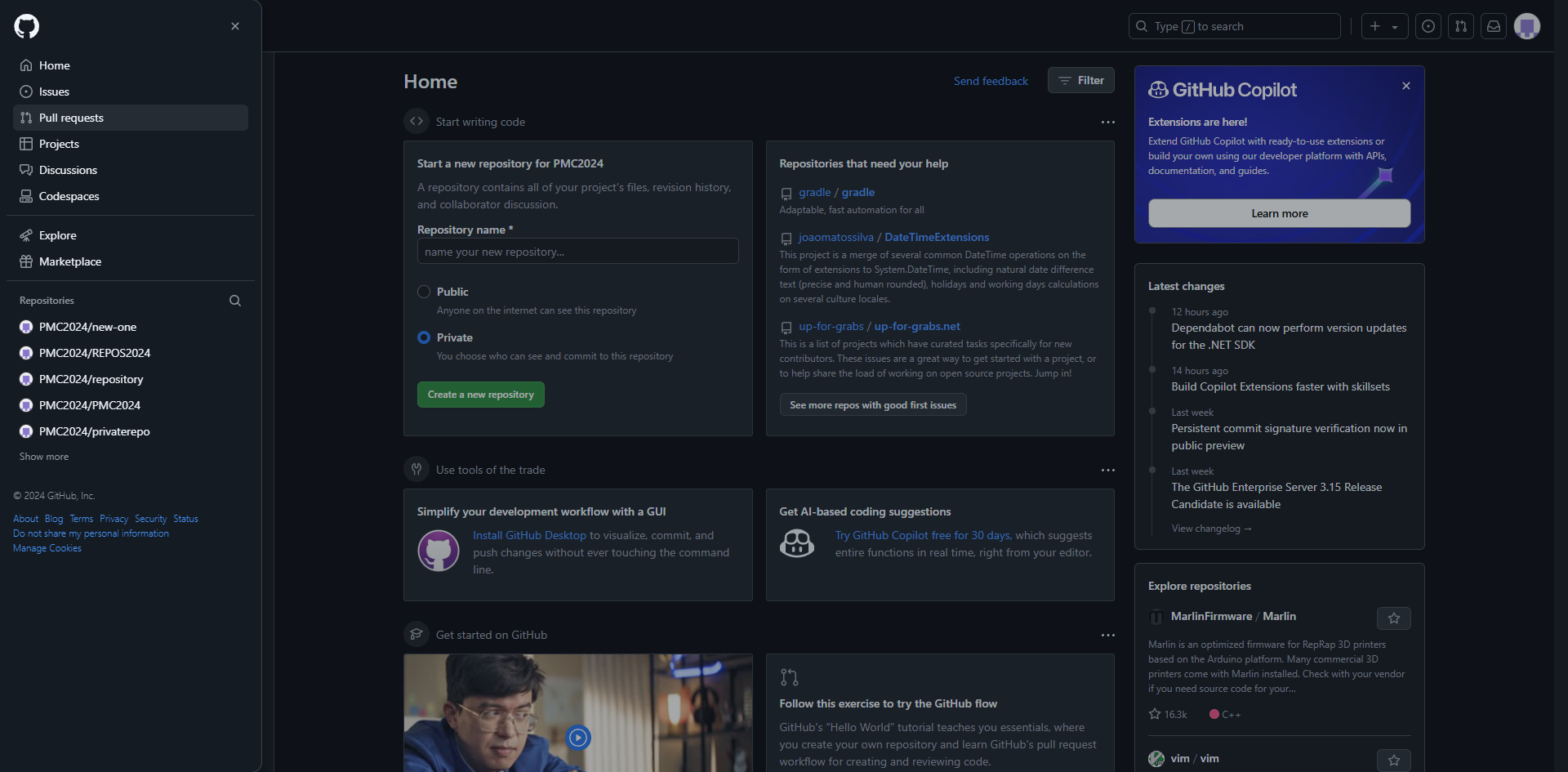Open Manage Cookies link

[47, 548]
